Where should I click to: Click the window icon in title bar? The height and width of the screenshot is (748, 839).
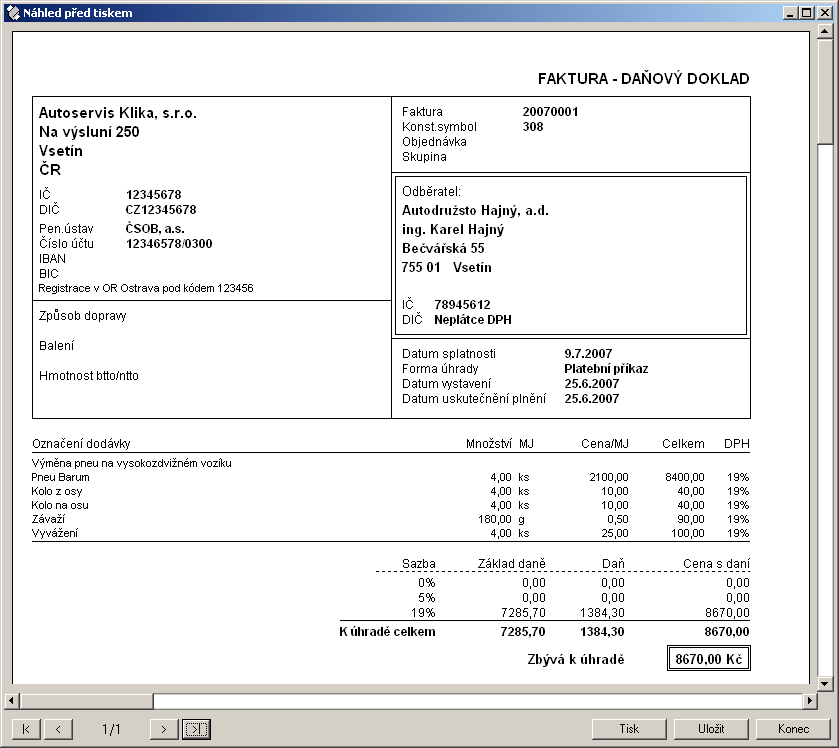coord(13,13)
